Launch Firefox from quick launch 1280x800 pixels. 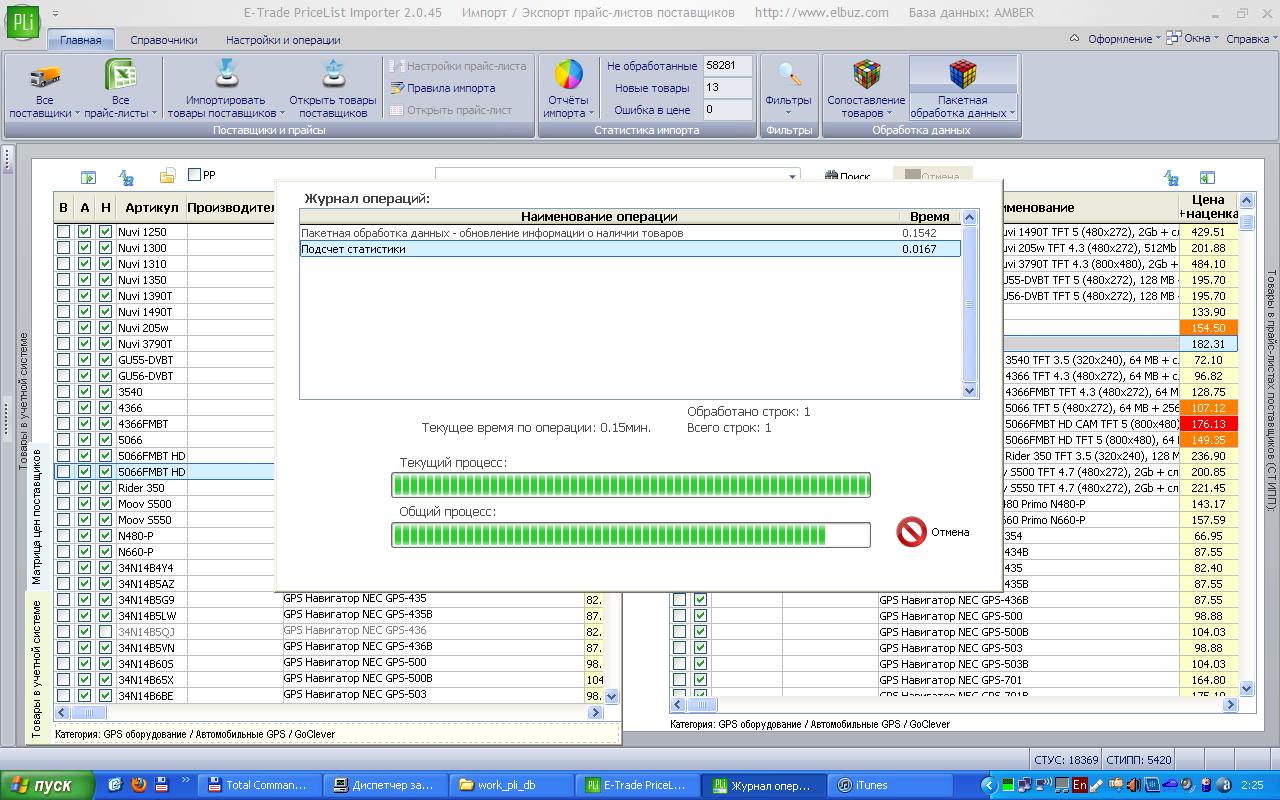coord(139,785)
